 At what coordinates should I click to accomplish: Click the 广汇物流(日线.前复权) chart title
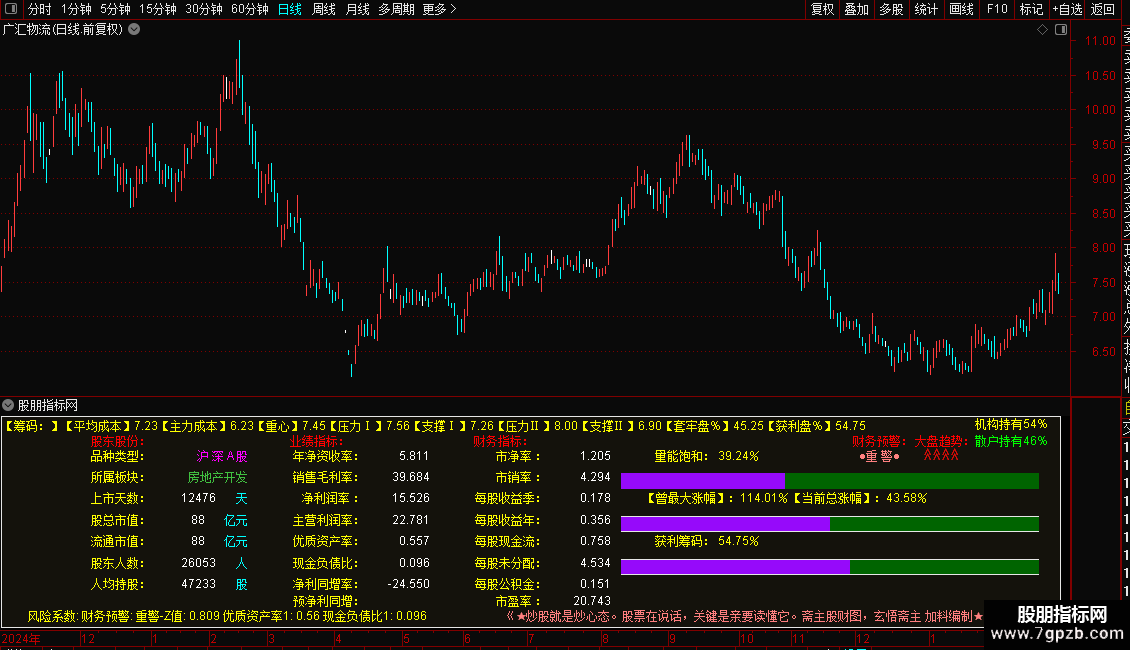point(63,30)
